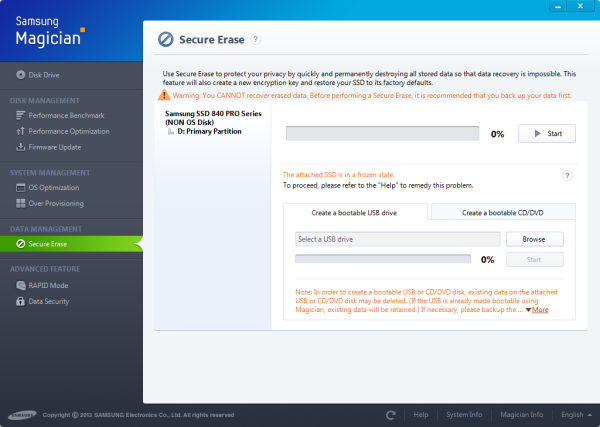
Task: Click help icon next to frozen state message
Action: [x=567, y=175]
